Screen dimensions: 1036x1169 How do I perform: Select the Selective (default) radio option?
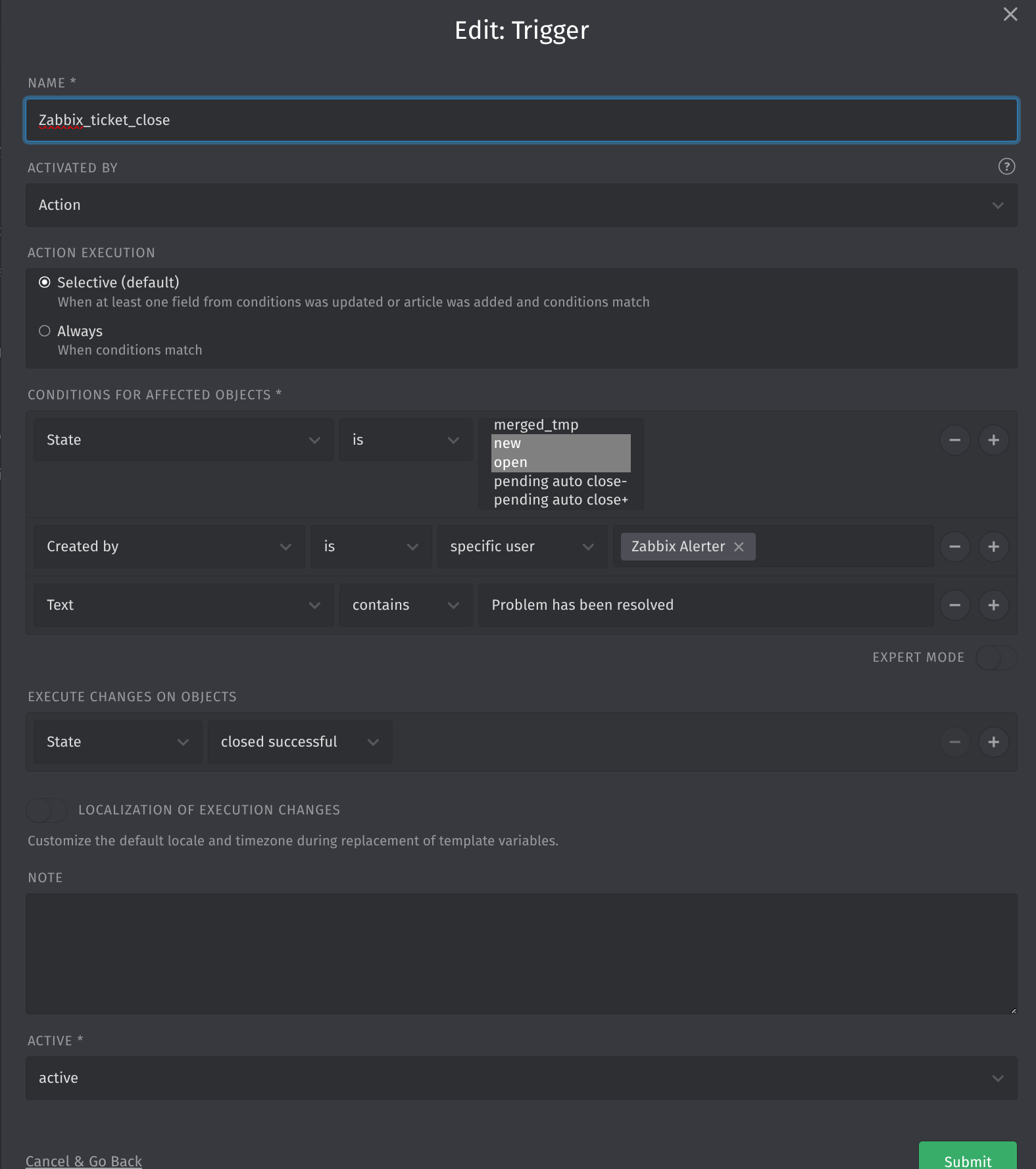click(45, 282)
